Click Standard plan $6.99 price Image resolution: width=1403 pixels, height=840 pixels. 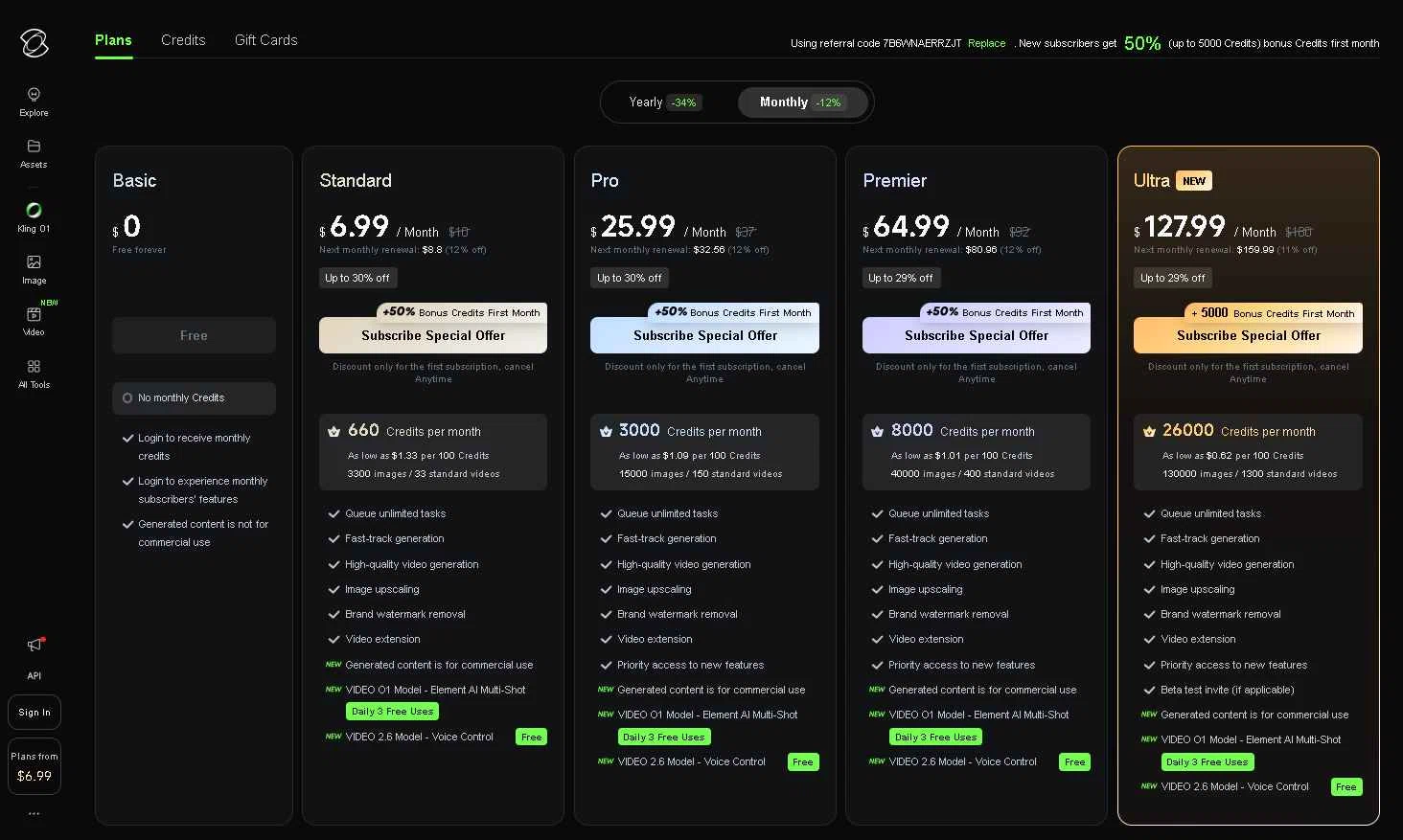pyautogui.click(x=355, y=227)
